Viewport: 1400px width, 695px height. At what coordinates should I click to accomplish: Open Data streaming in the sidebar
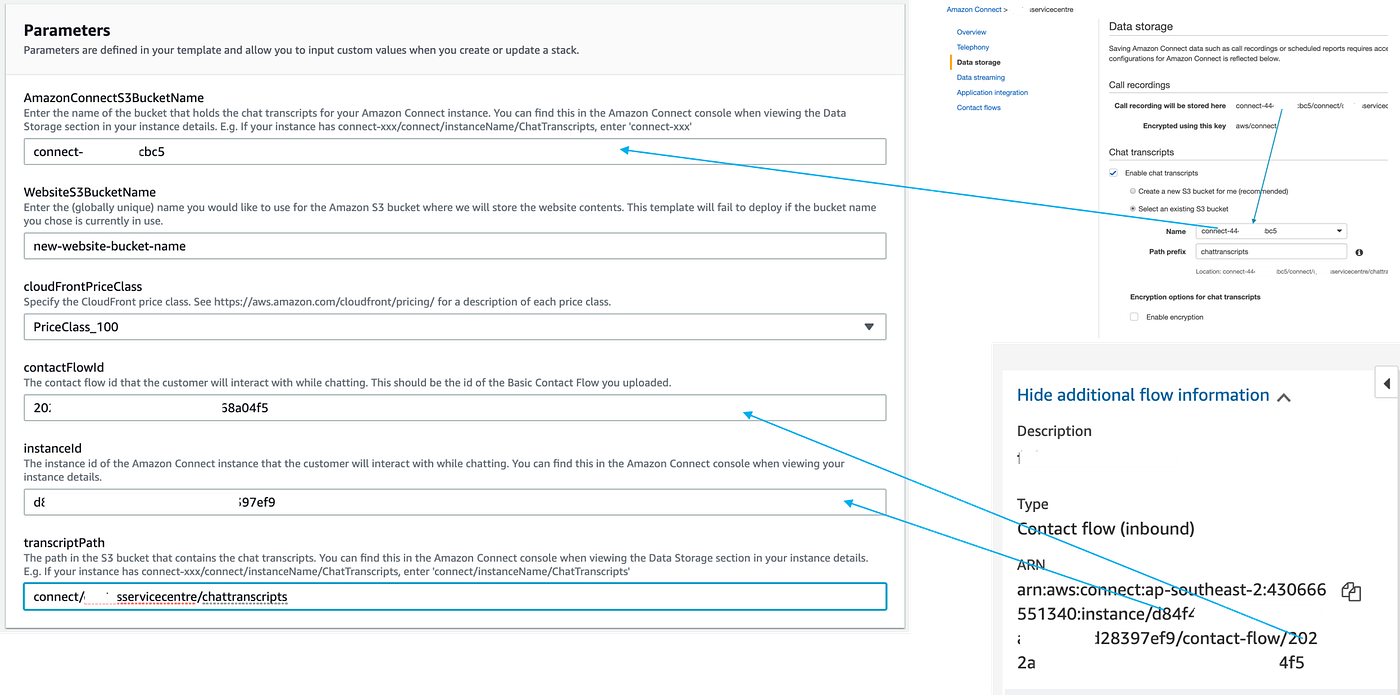pyautogui.click(x=981, y=77)
